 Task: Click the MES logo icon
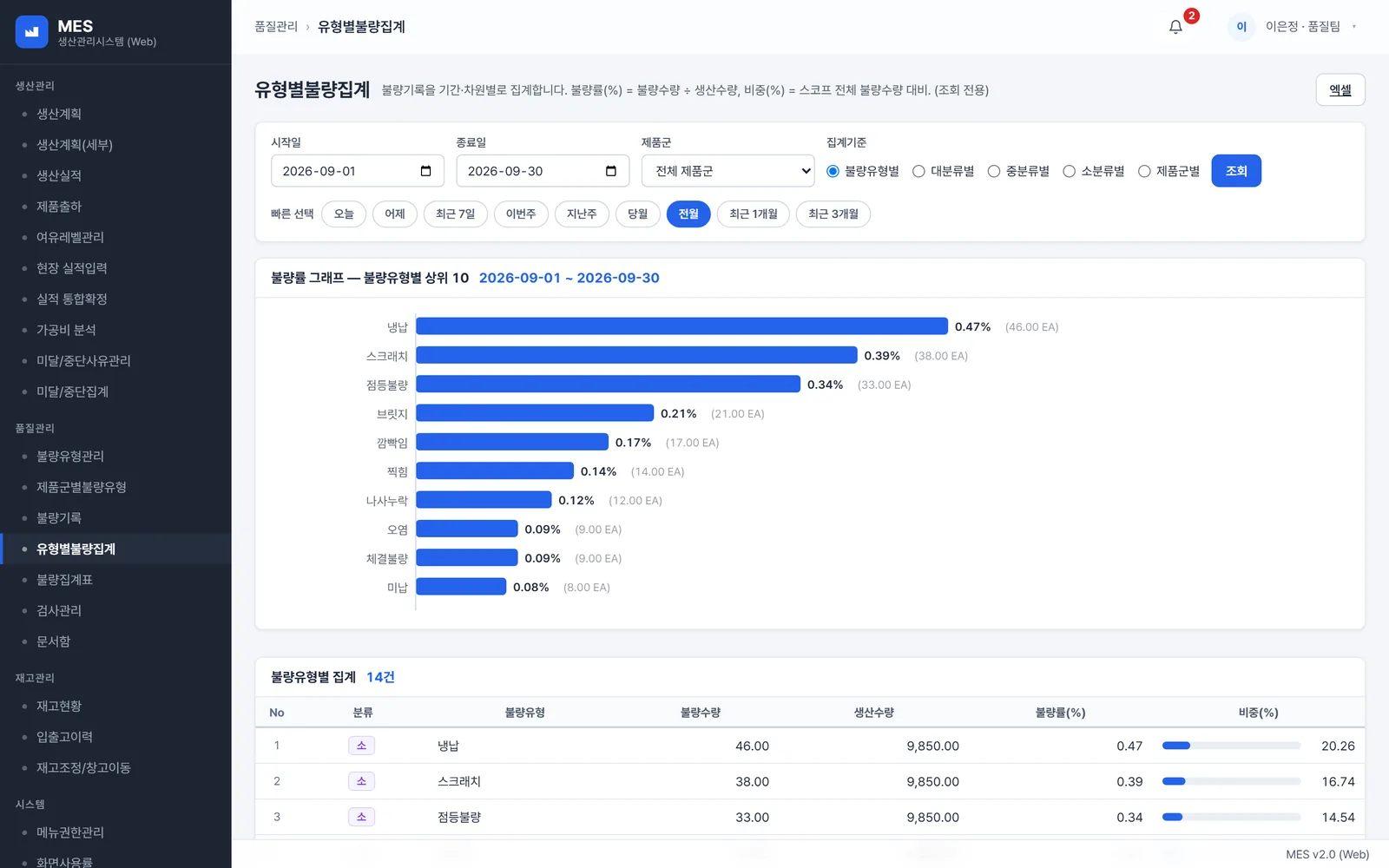click(x=32, y=32)
